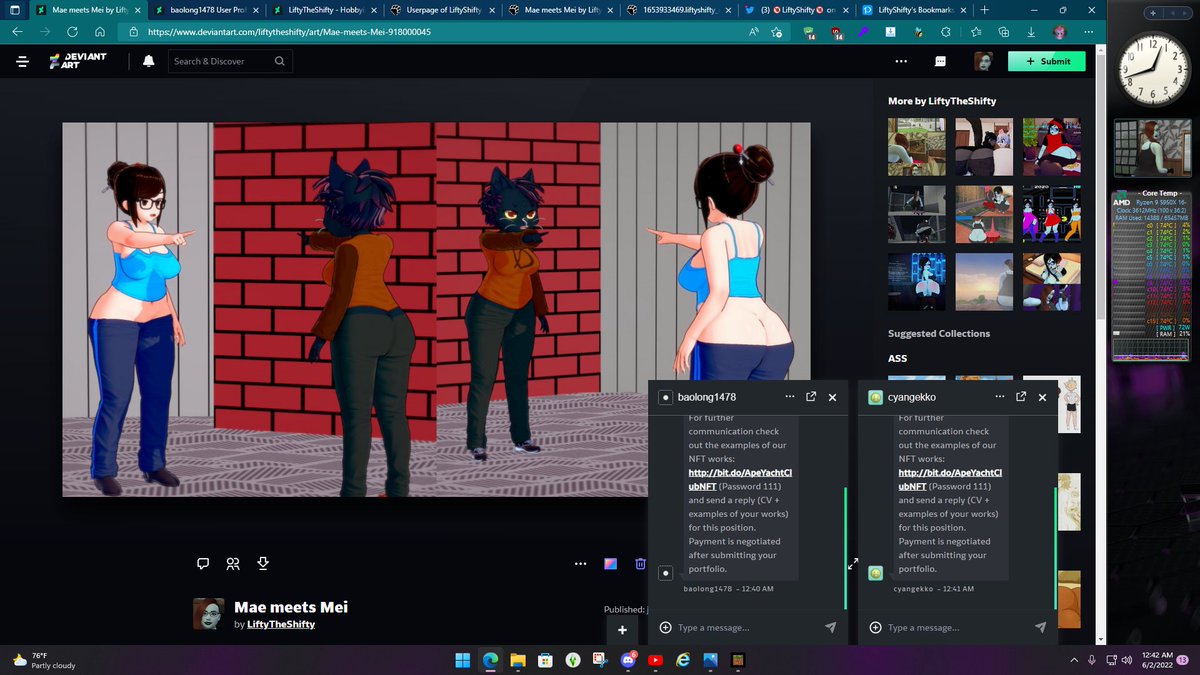Open the first thumbnail under More by LiftyTheShifty
Screen dimensions: 1200x675
[916, 146]
